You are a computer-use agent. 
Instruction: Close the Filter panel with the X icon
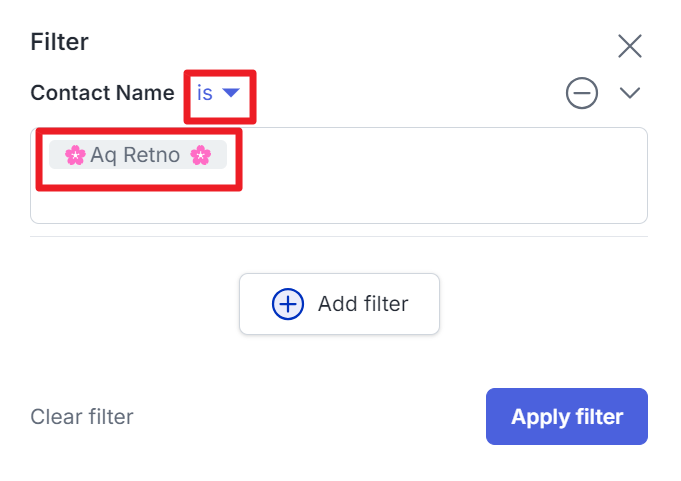(x=629, y=46)
